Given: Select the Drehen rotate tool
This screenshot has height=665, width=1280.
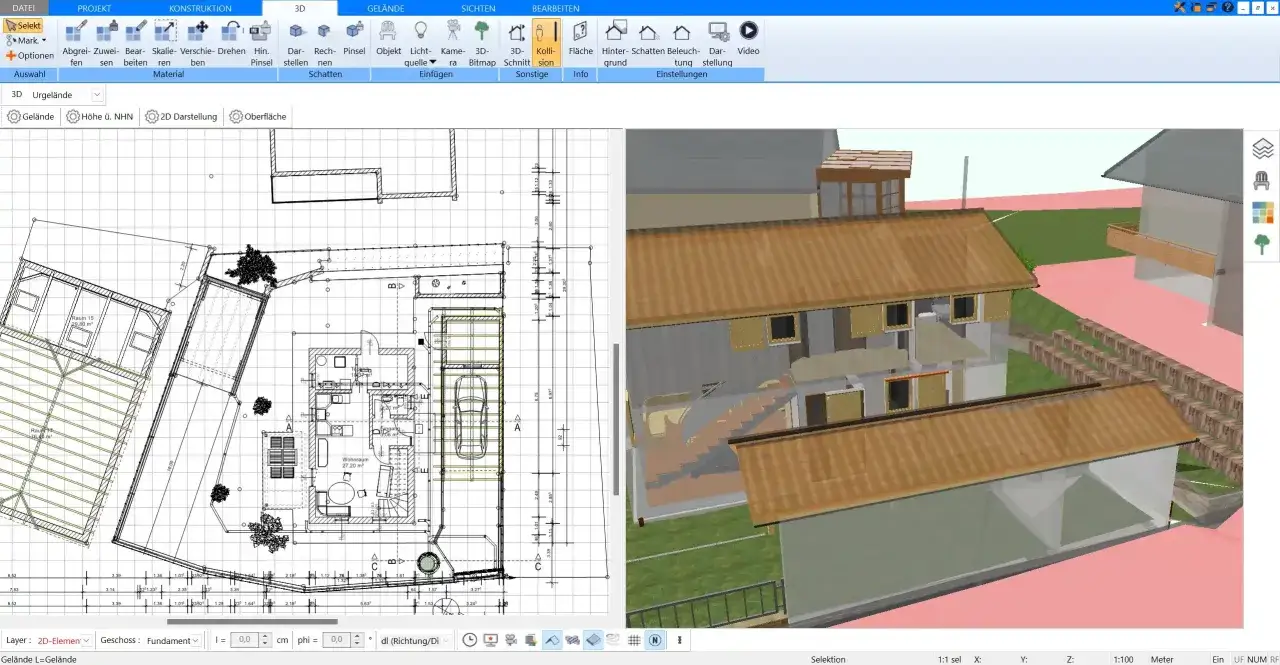Looking at the screenshot, I should pyautogui.click(x=231, y=38).
